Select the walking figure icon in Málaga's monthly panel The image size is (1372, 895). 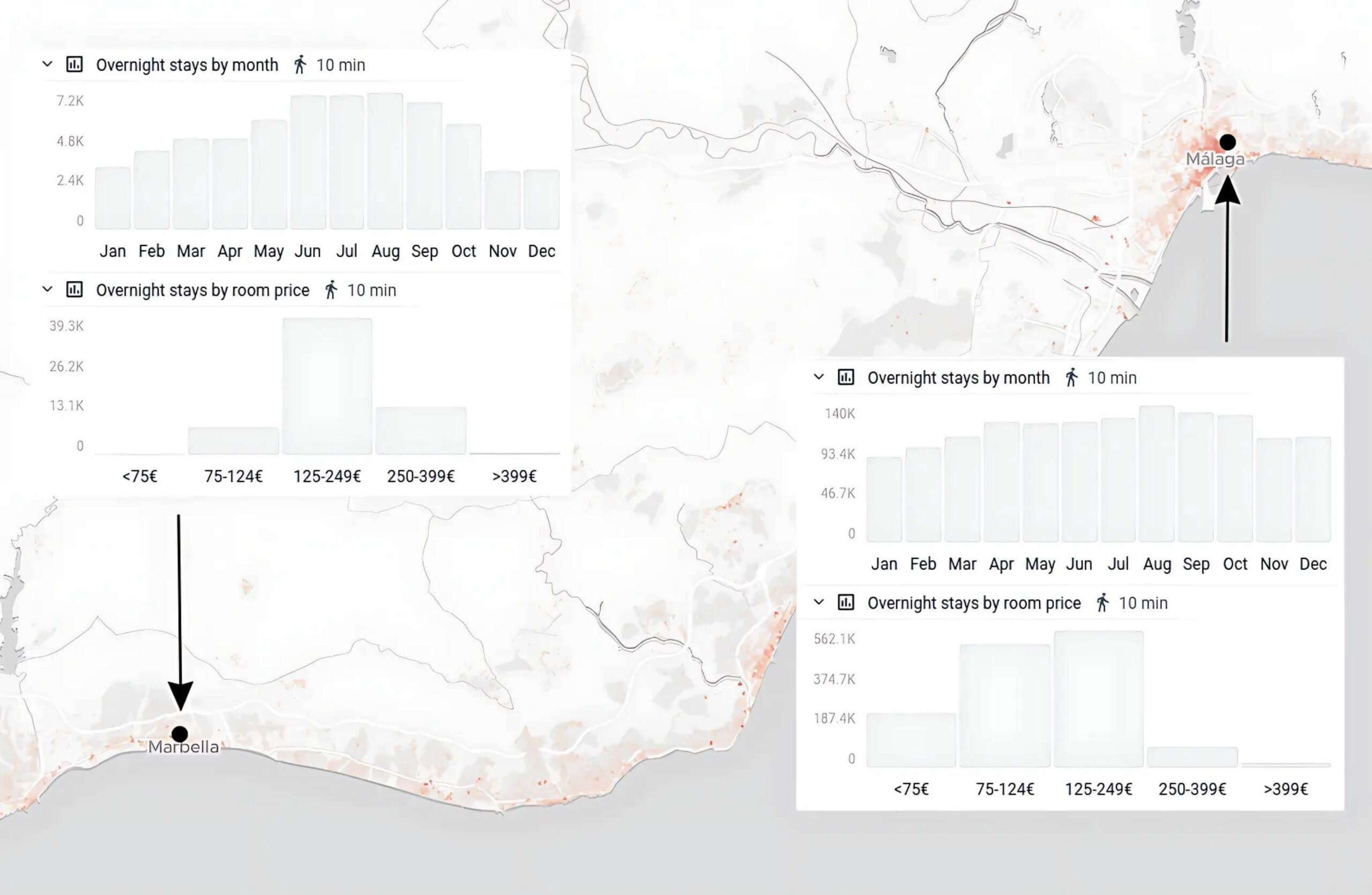pos(1072,378)
